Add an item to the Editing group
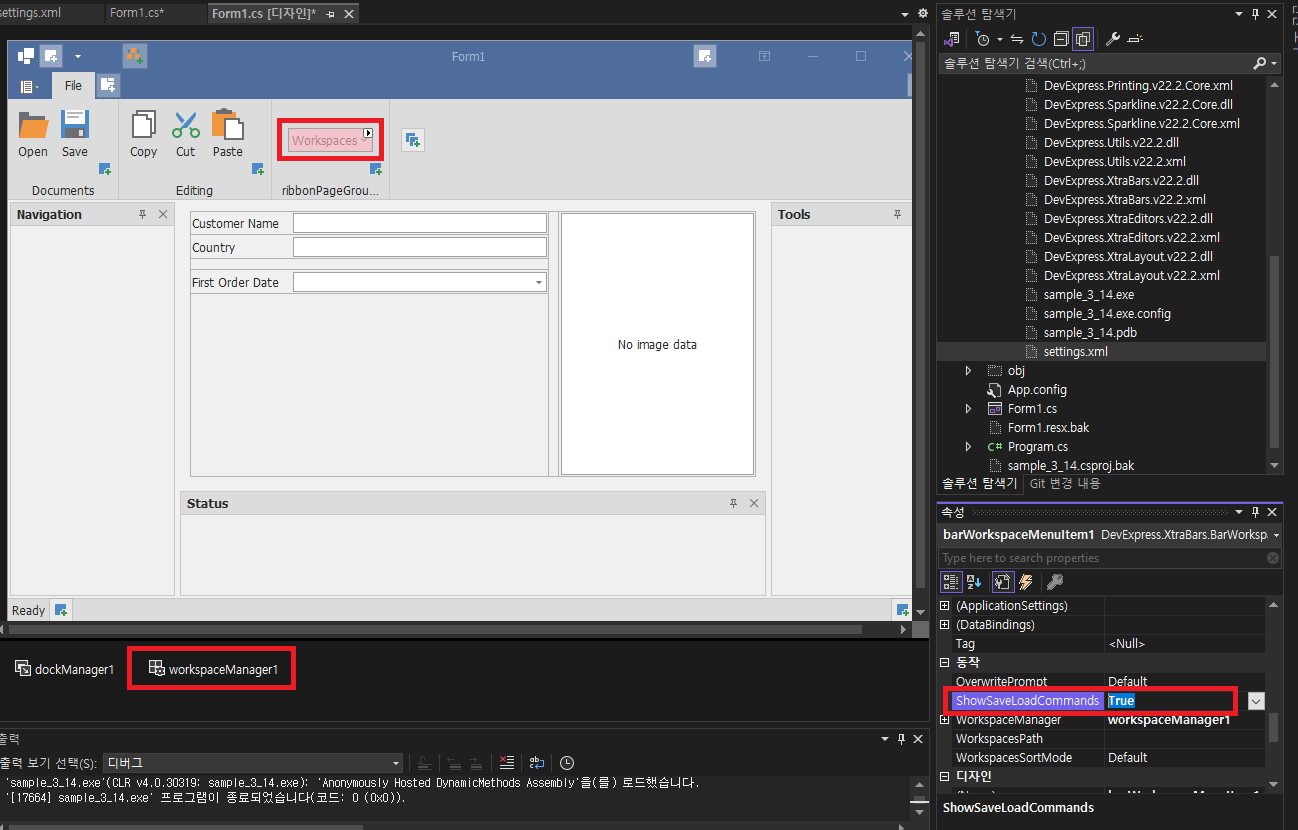The image size is (1298, 830). (257, 170)
